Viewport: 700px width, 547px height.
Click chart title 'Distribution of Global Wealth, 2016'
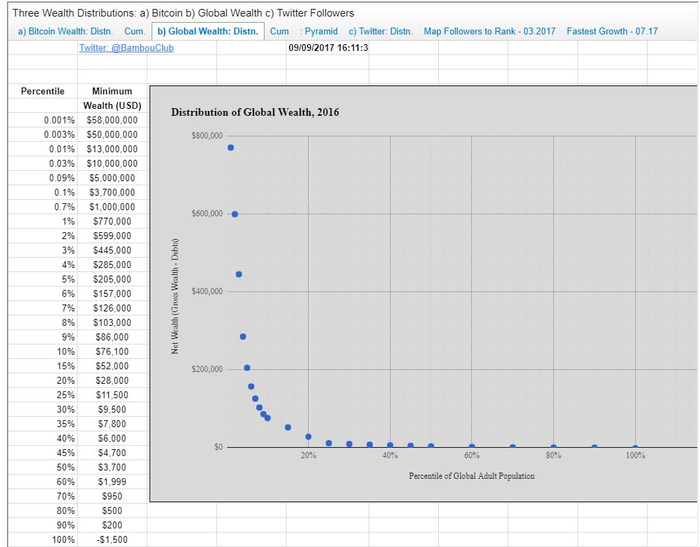point(255,112)
